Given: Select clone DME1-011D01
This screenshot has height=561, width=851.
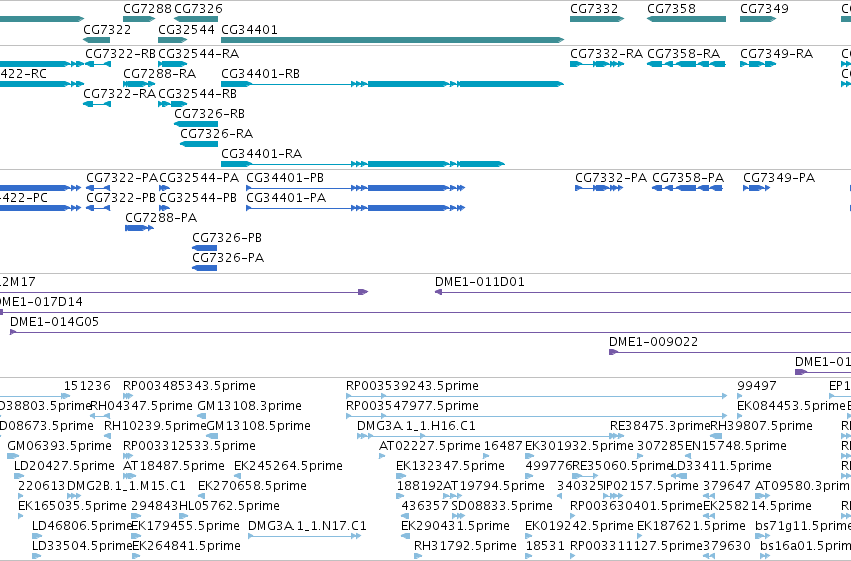Looking at the screenshot, I should point(643,292).
